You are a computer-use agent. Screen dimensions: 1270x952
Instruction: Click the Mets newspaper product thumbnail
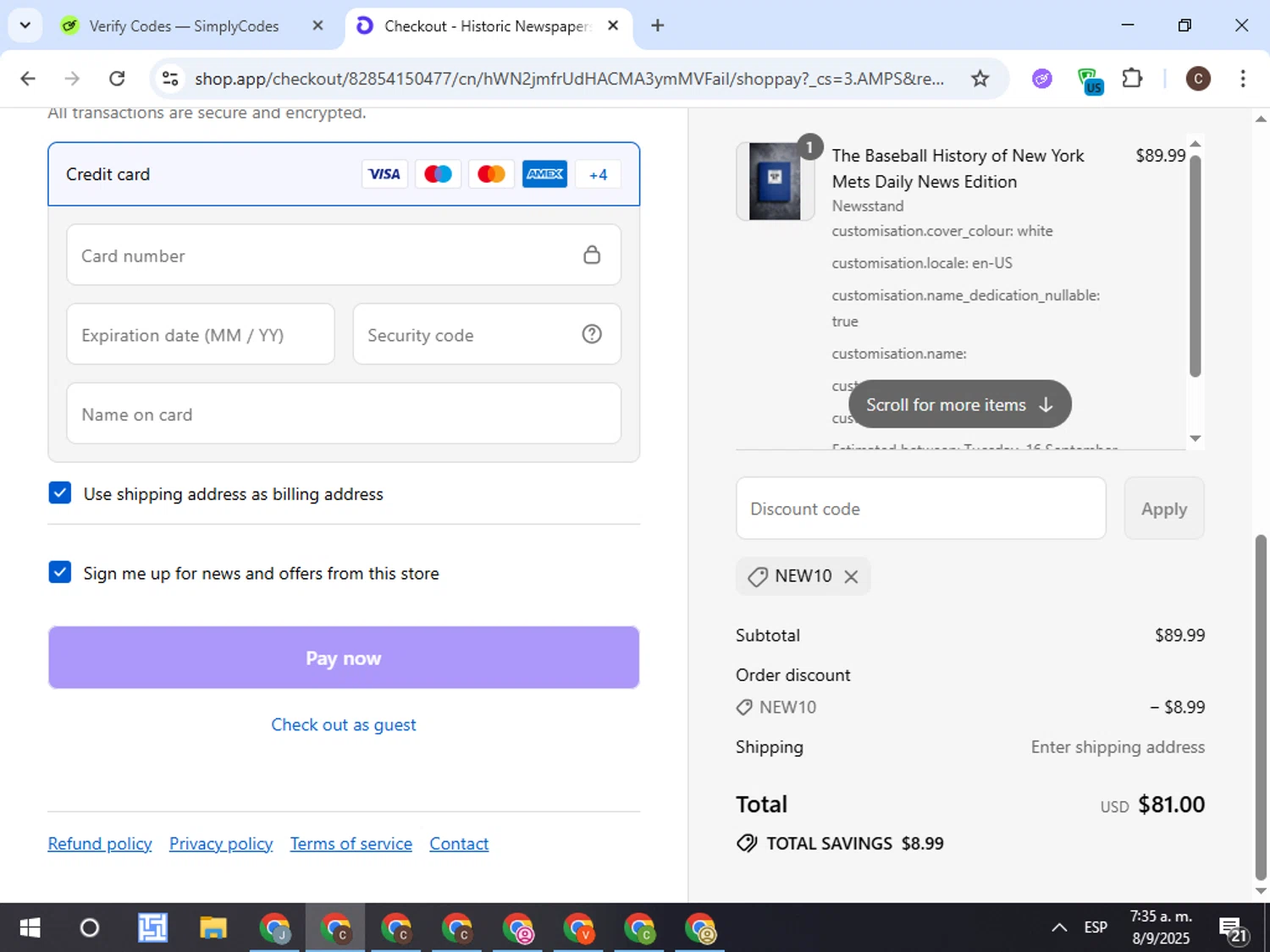pyautogui.click(x=775, y=181)
